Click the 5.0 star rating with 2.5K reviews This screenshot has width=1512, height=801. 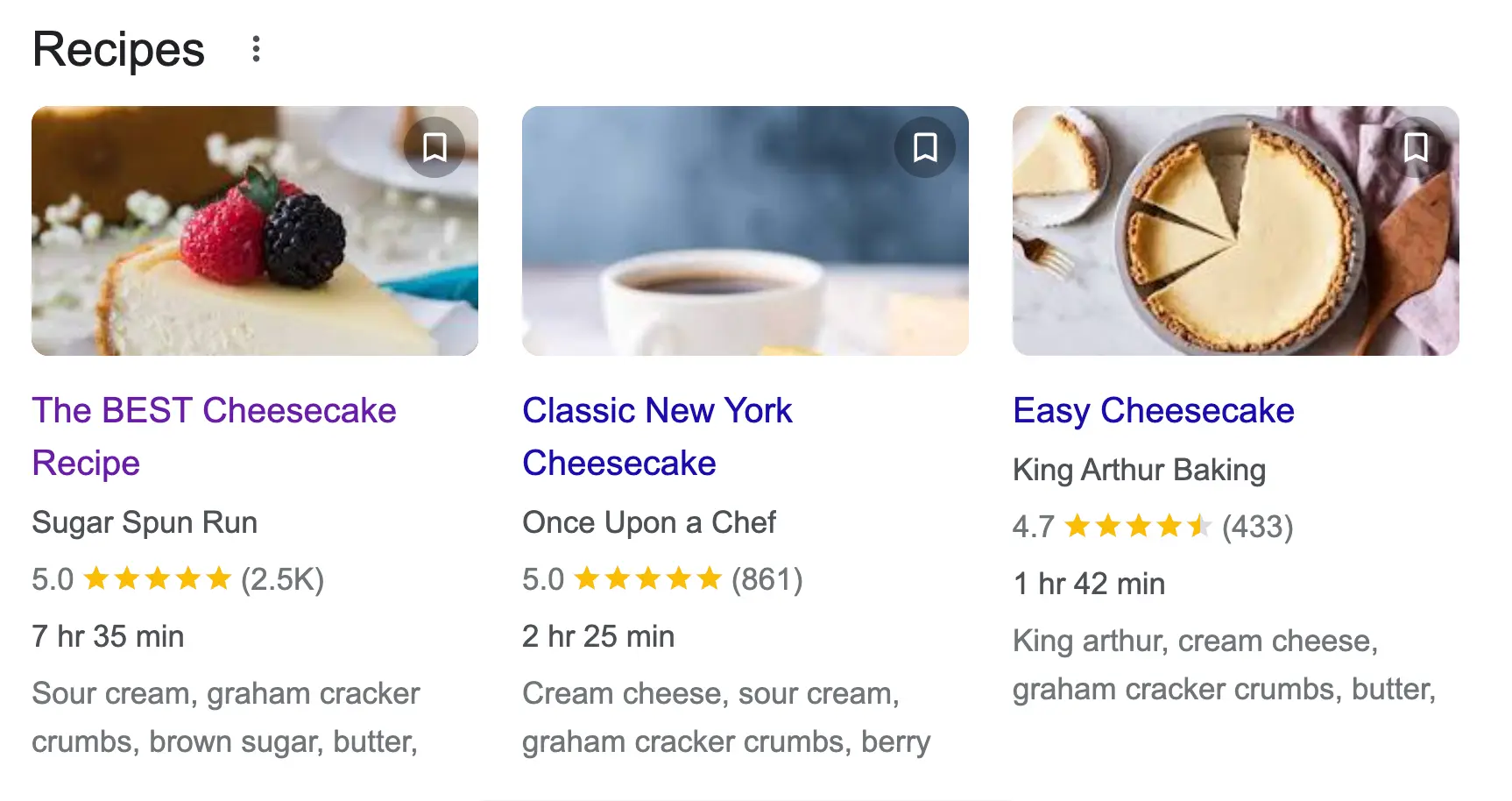tap(178, 579)
